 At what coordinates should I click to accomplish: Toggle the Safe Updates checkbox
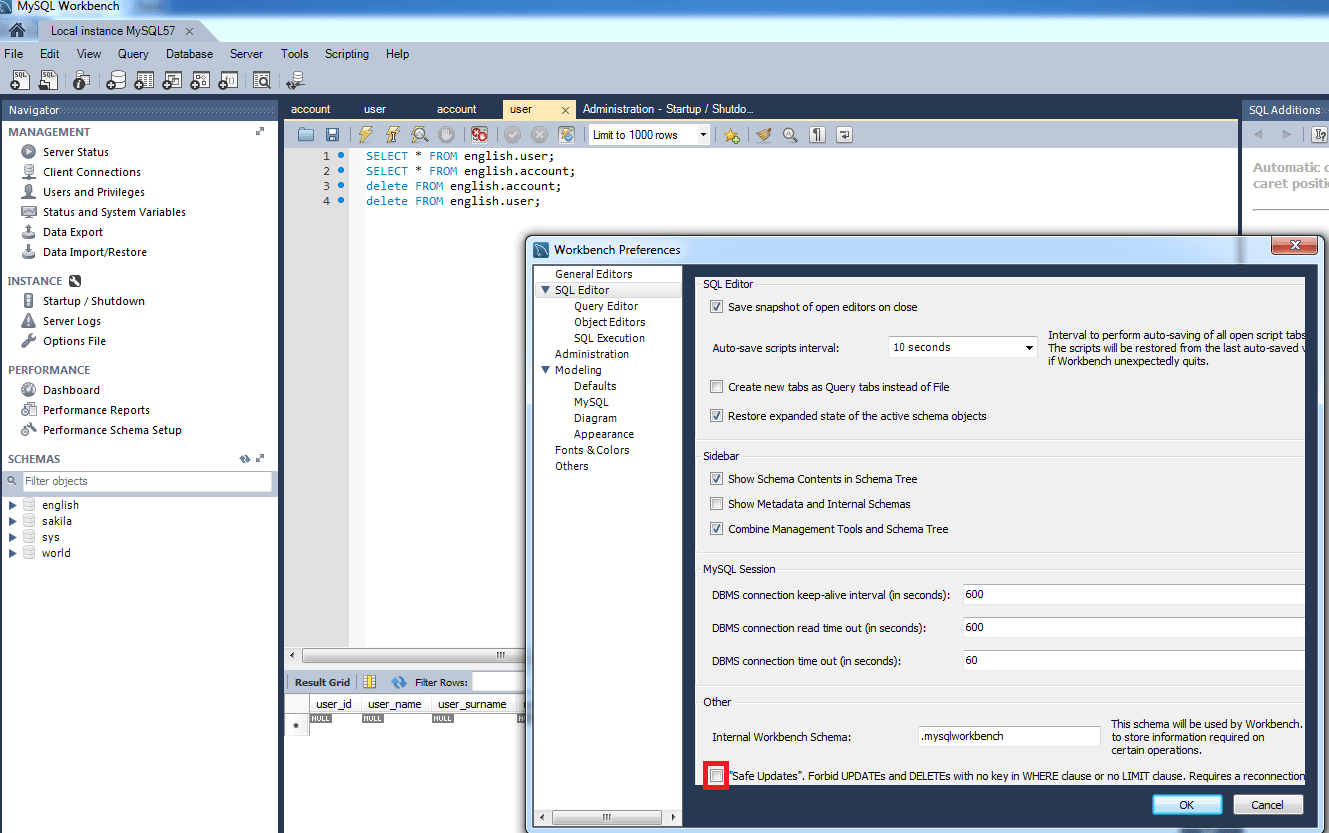pos(716,775)
